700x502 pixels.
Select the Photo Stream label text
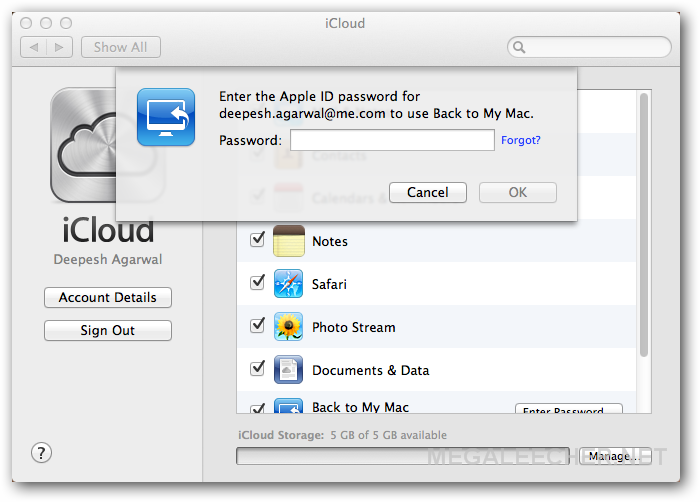tap(354, 327)
